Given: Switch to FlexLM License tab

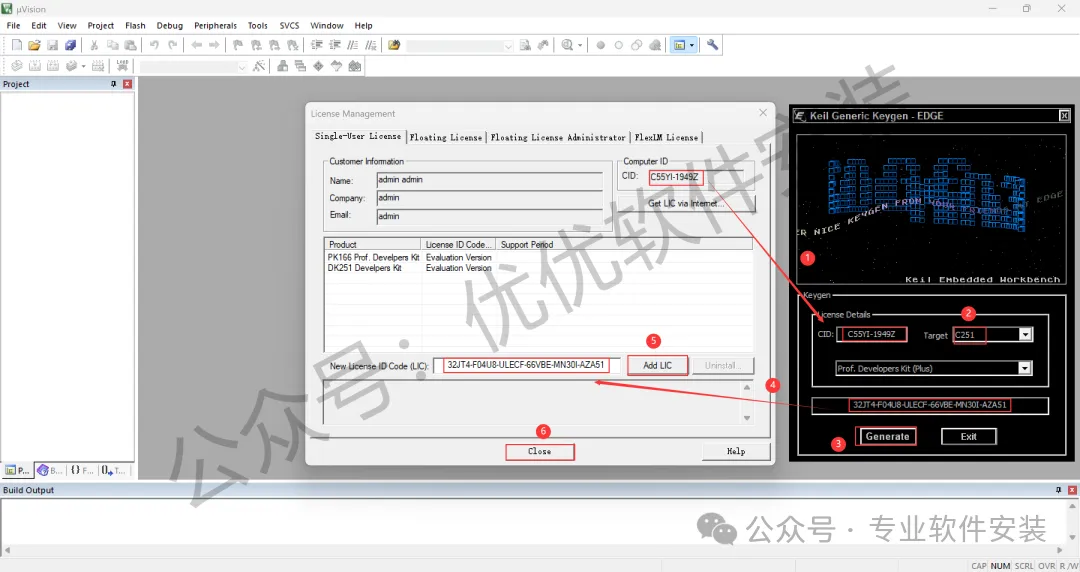Looking at the screenshot, I should (x=666, y=137).
